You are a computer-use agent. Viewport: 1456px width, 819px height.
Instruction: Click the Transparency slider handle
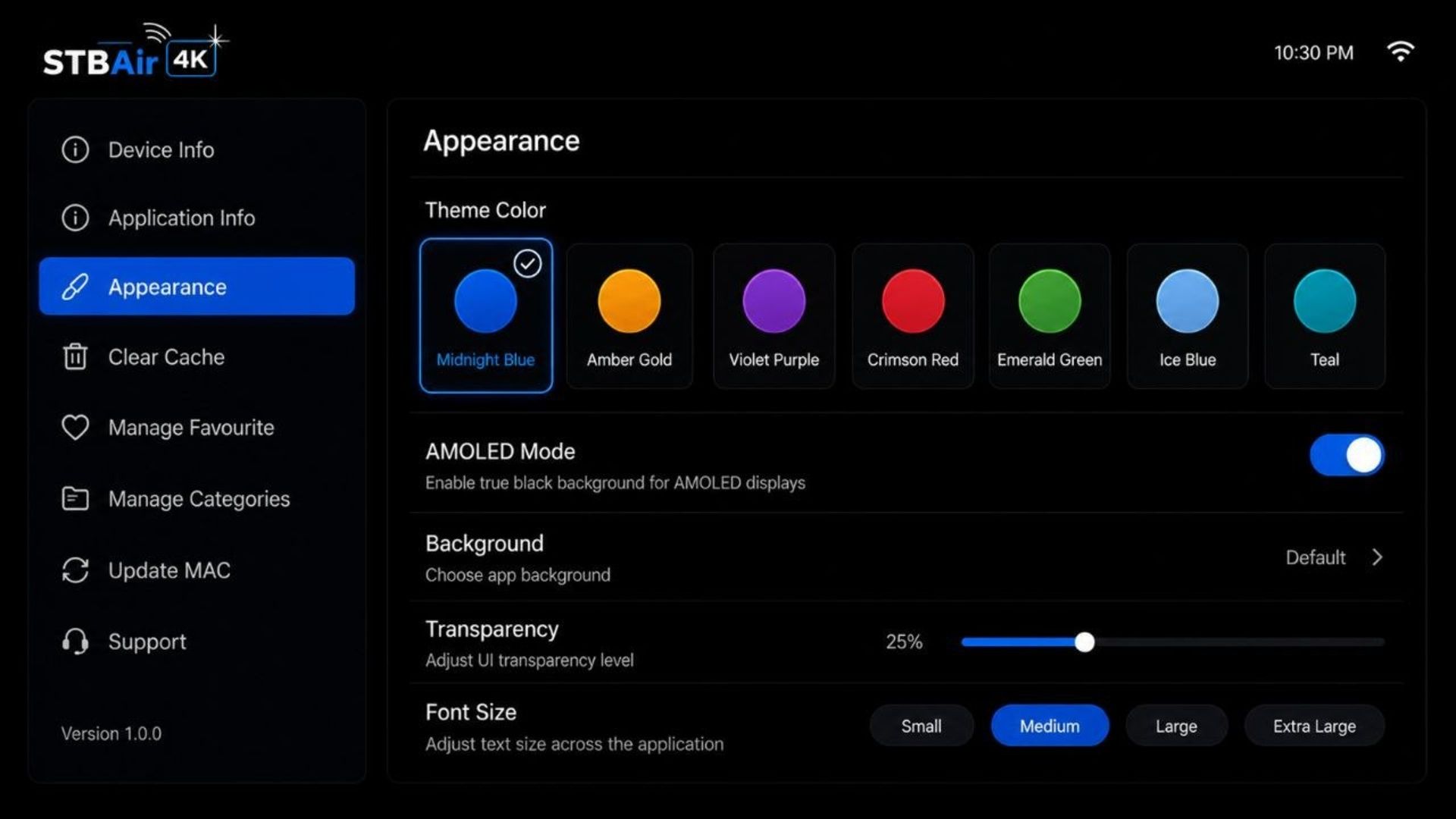[x=1084, y=642]
